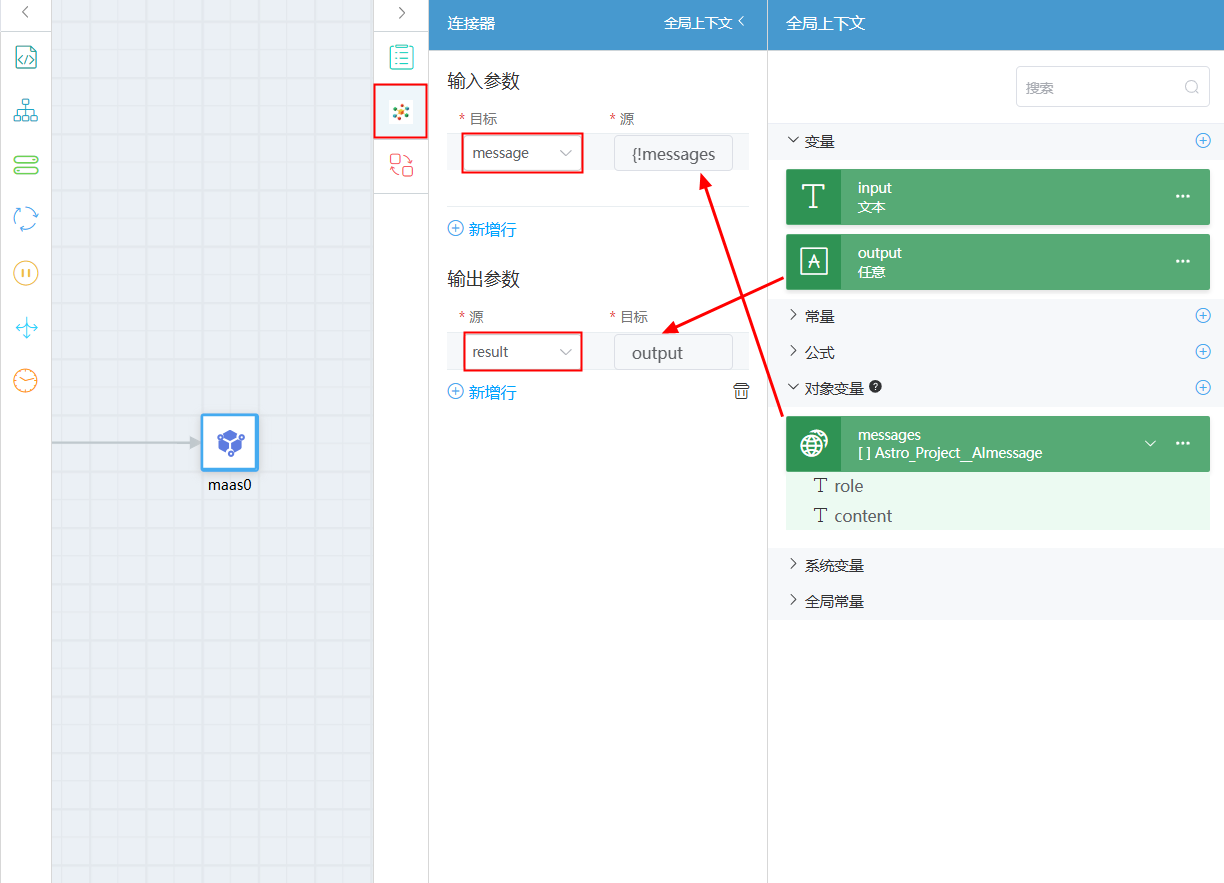Open the result source dropdown
Screen dimensions: 1224x883
522,352
